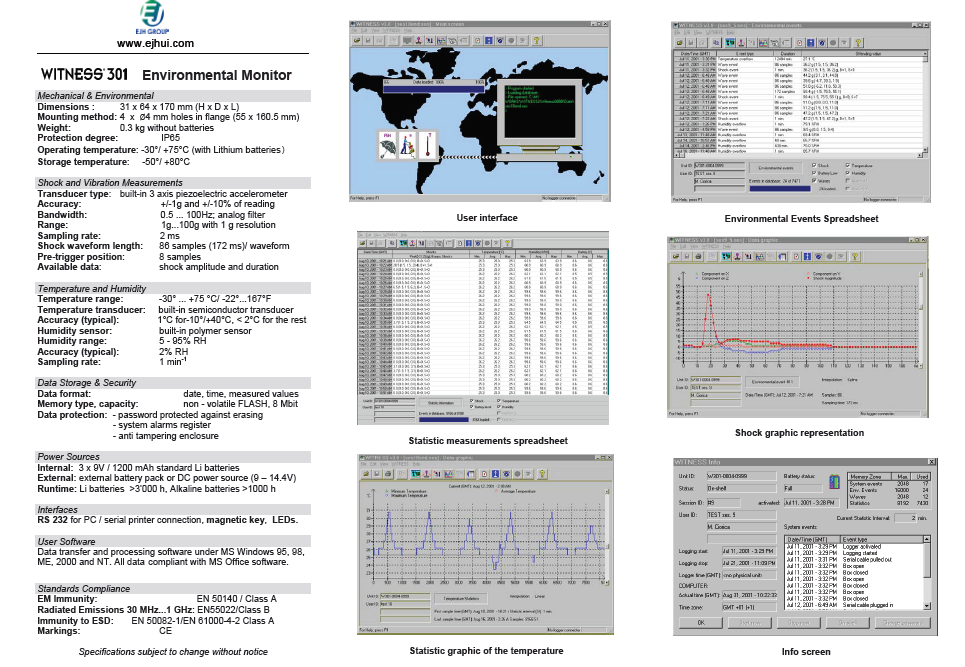Select the Serial cable pulled out event row

click(855, 559)
